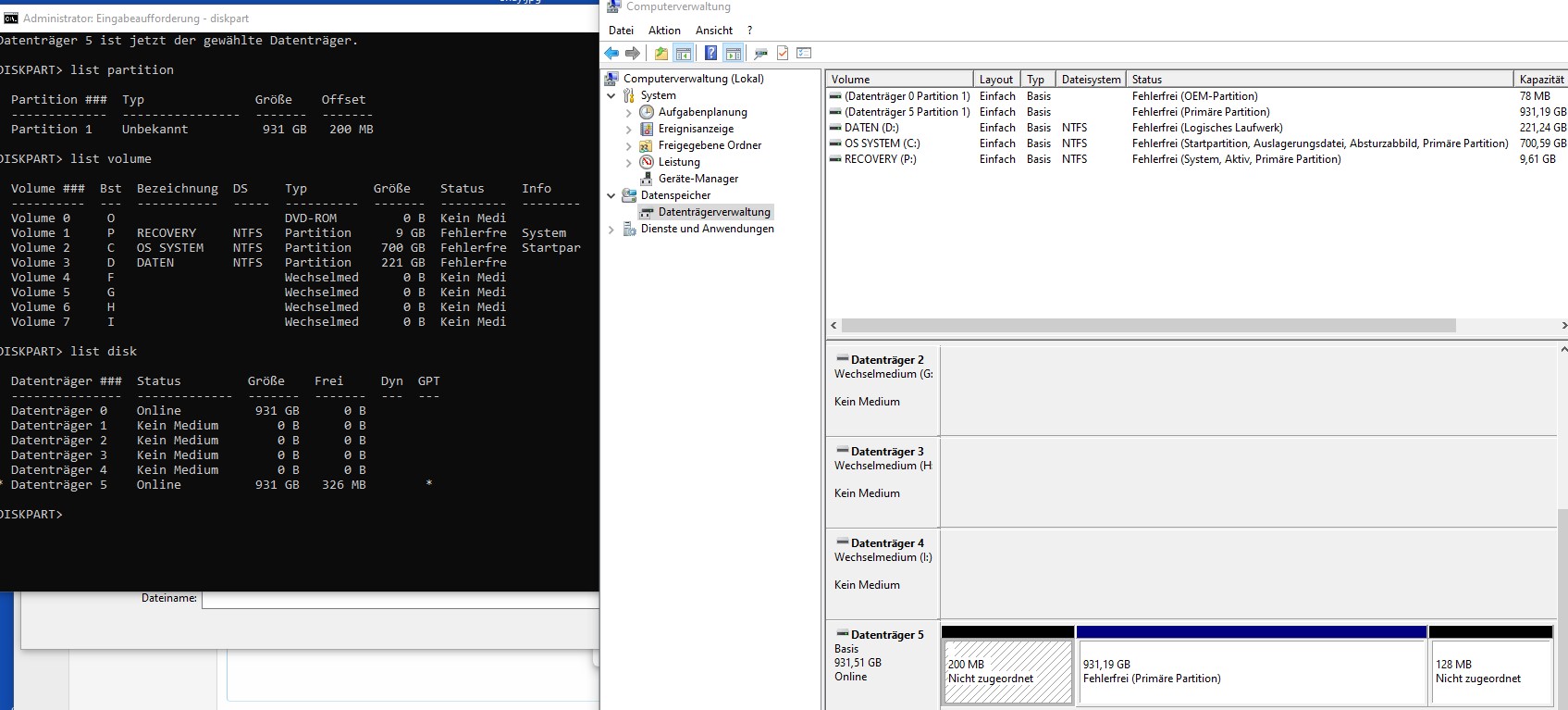This screenshot has width=1568, height=710.
Task: Sort by the Layout column header
Action: click(997, 80)
